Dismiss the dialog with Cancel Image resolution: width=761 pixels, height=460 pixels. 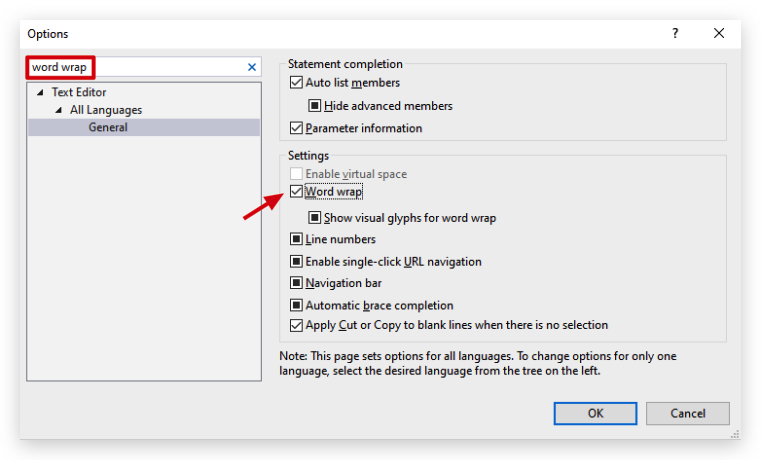[687, 413]
